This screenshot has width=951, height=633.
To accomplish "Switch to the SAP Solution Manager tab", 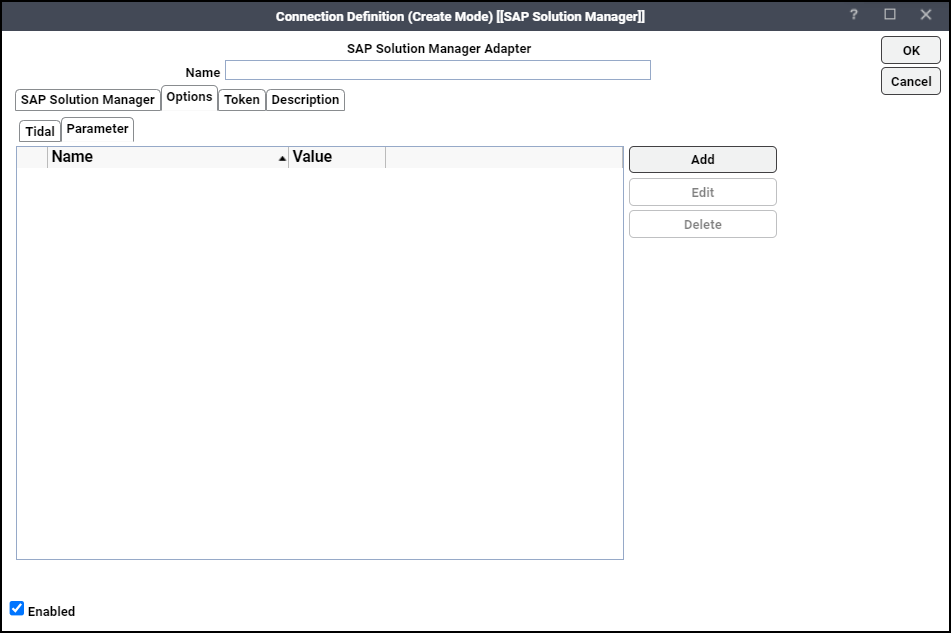I will (x=88, y=99).
